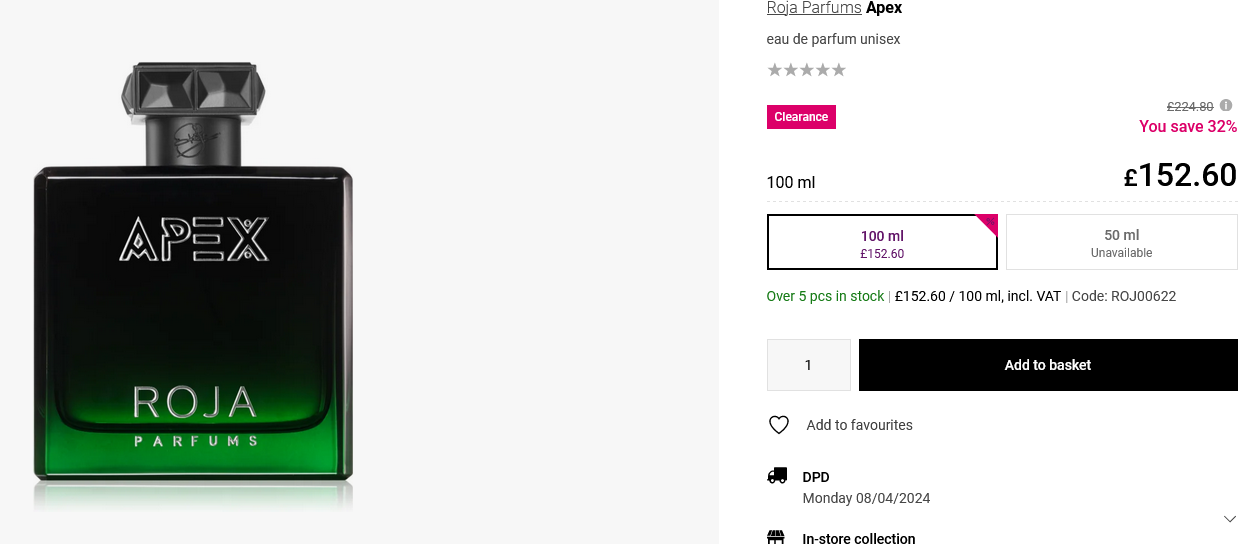The image size is (1249, 544).
Task: Click the in-store collection shop icon
Action: coord(777,537)
